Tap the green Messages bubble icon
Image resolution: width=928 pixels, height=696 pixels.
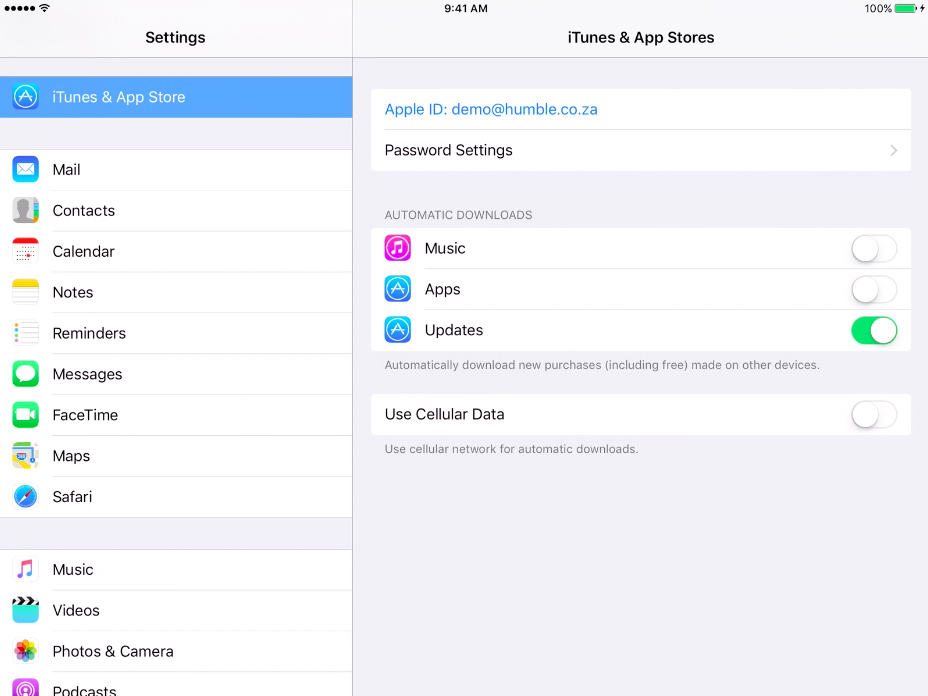[x=25, y=373]
